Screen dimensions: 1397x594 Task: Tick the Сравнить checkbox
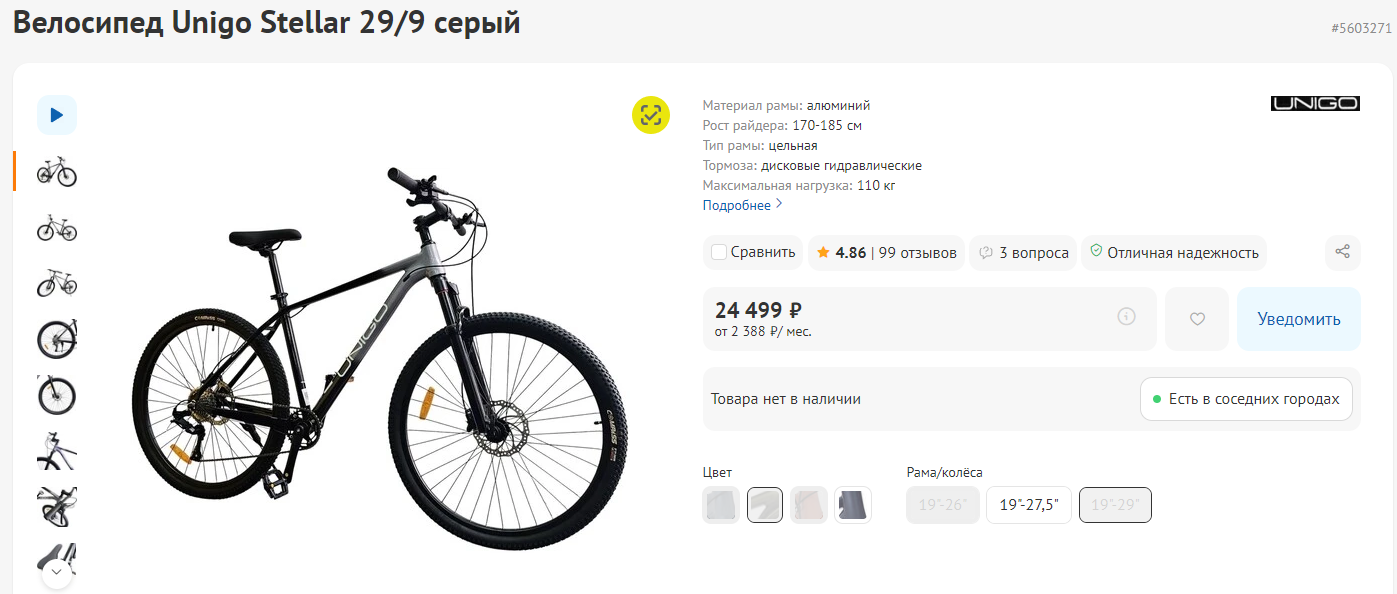[719, 252]
